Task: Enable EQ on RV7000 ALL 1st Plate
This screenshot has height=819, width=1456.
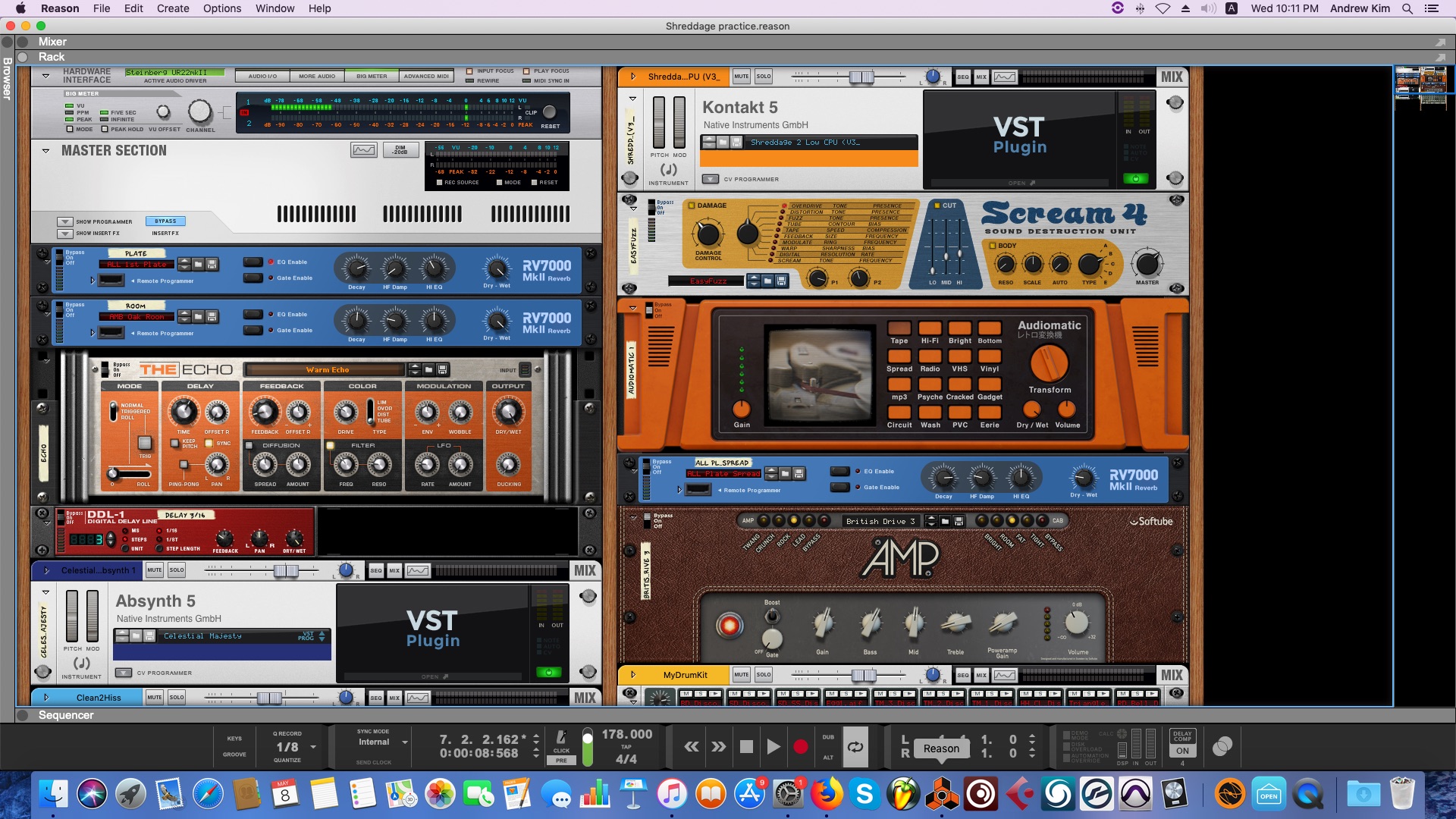Action: [253, 262]
